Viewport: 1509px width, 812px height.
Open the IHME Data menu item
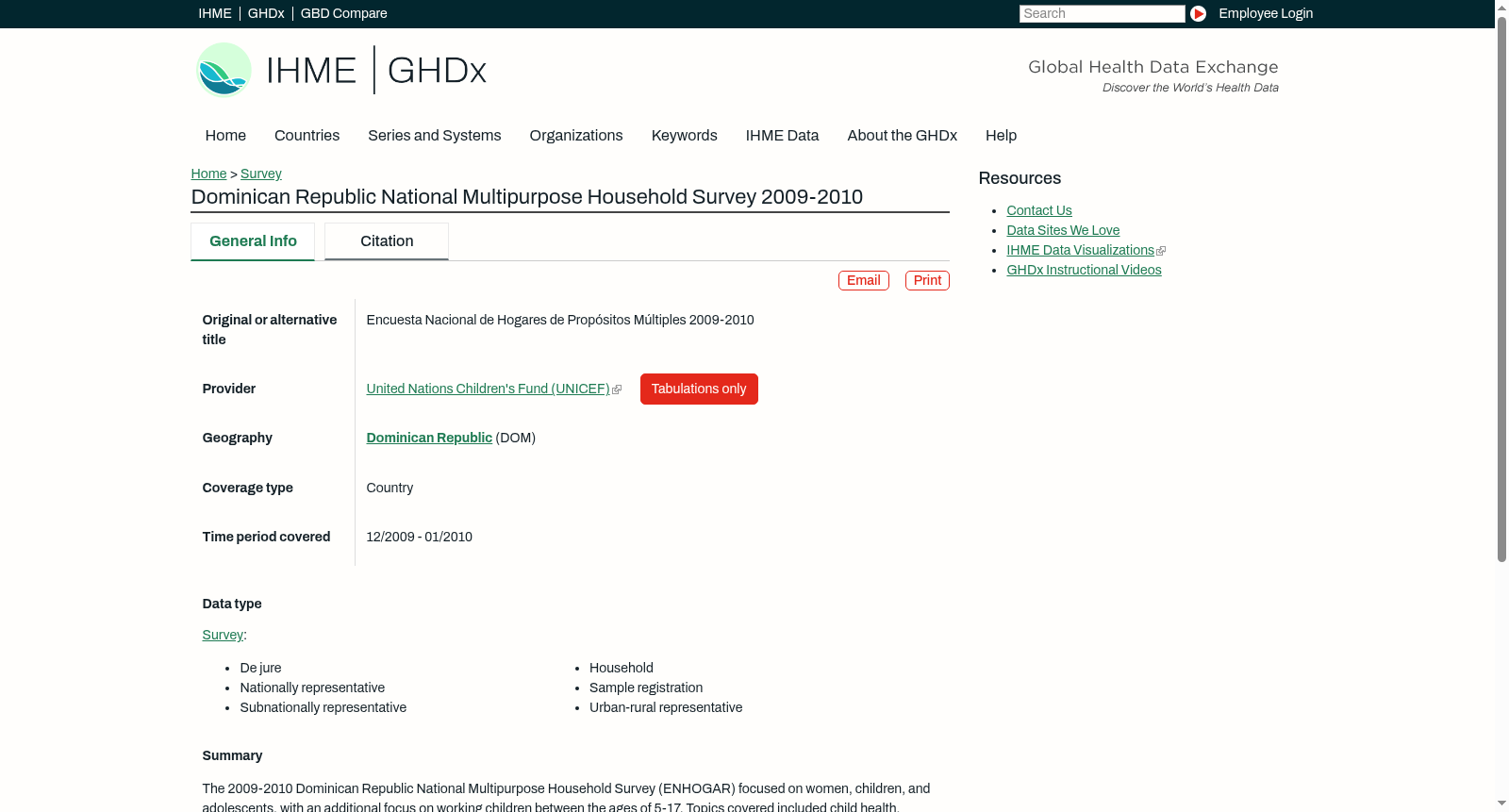[x=782, y=135]
